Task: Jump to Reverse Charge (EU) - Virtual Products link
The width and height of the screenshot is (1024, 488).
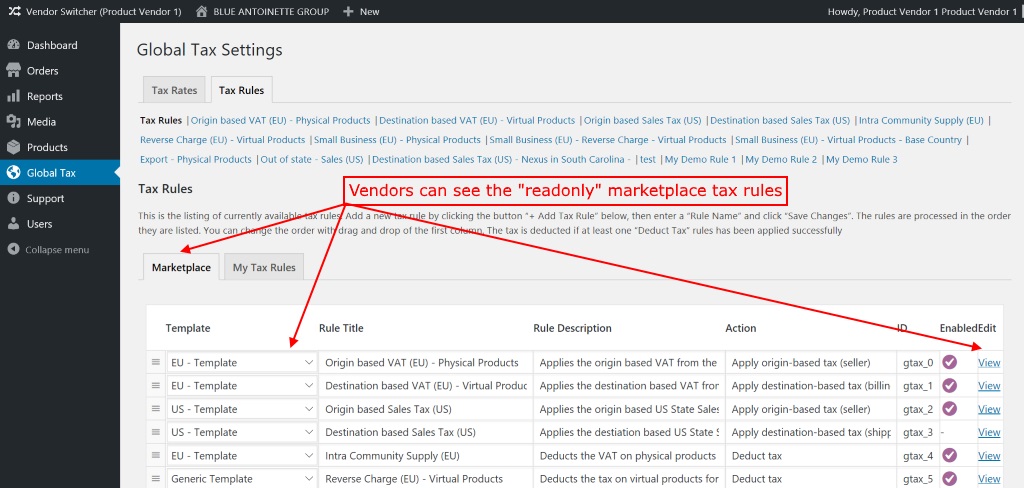Action: pos(223,140)
